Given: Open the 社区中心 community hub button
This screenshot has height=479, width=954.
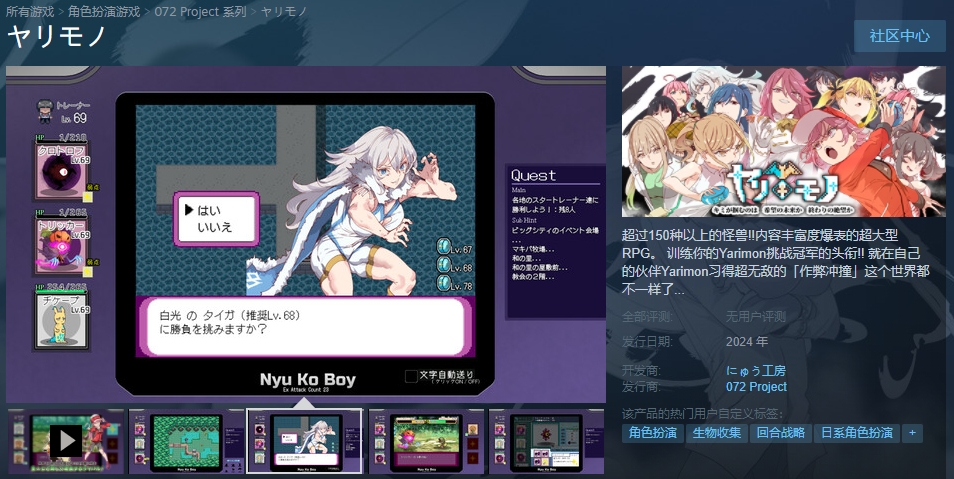Looking at the screenshot, I should click(899, 36).
